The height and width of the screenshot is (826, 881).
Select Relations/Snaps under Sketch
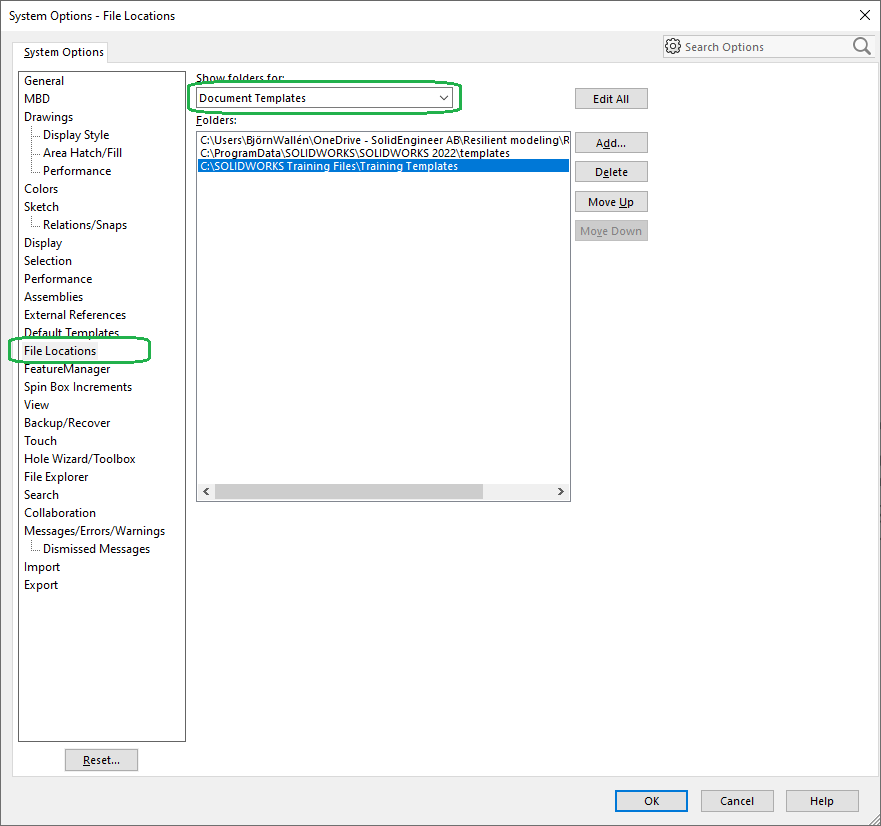click(x=85, y=225)
